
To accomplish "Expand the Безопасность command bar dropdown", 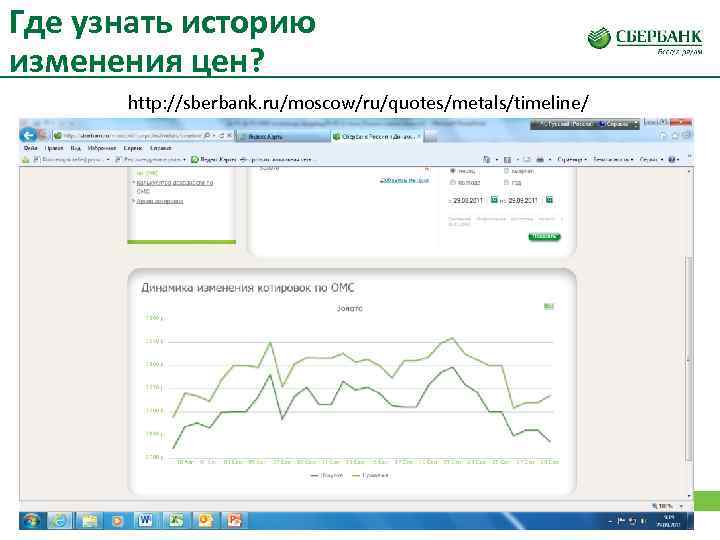I will click(613, 159).
